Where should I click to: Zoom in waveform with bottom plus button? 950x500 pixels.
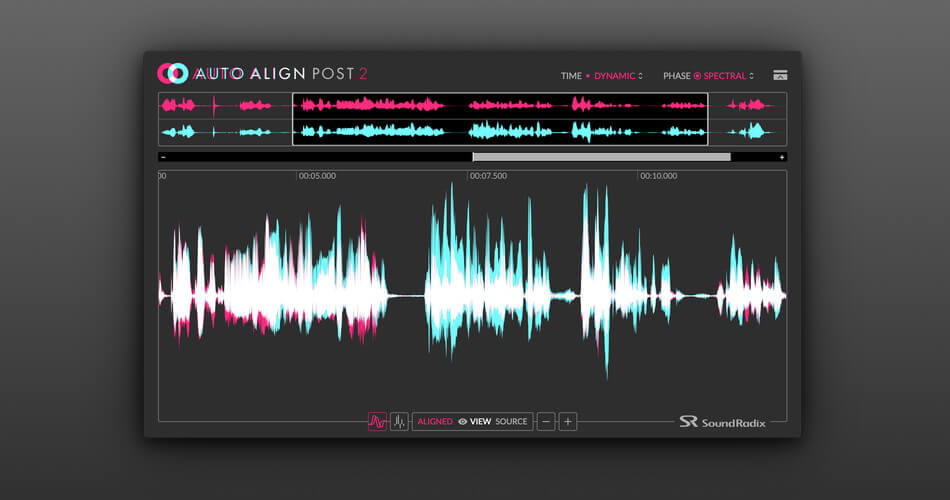point(568,421)
